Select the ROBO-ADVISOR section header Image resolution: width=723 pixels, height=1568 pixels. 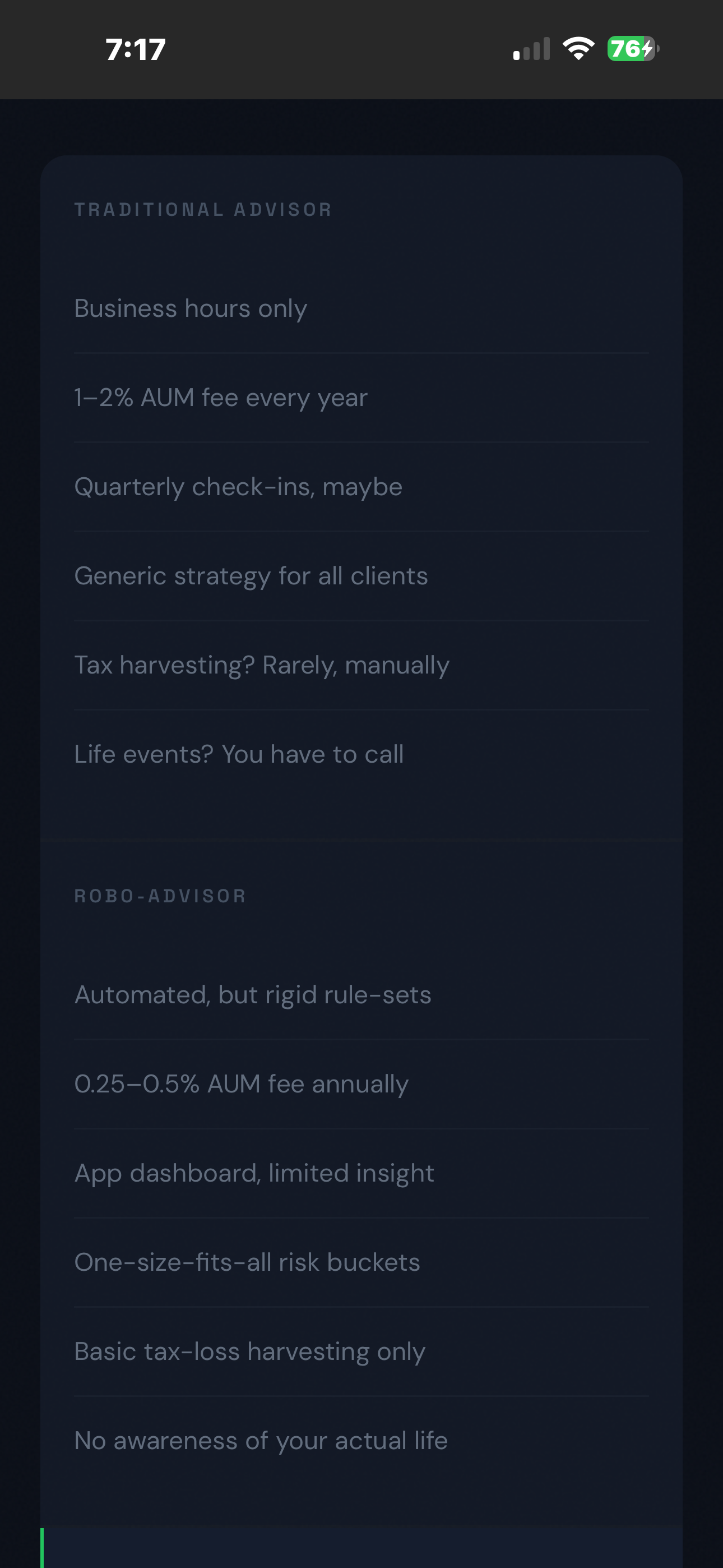pyautogui.click(x=159, y=896)
